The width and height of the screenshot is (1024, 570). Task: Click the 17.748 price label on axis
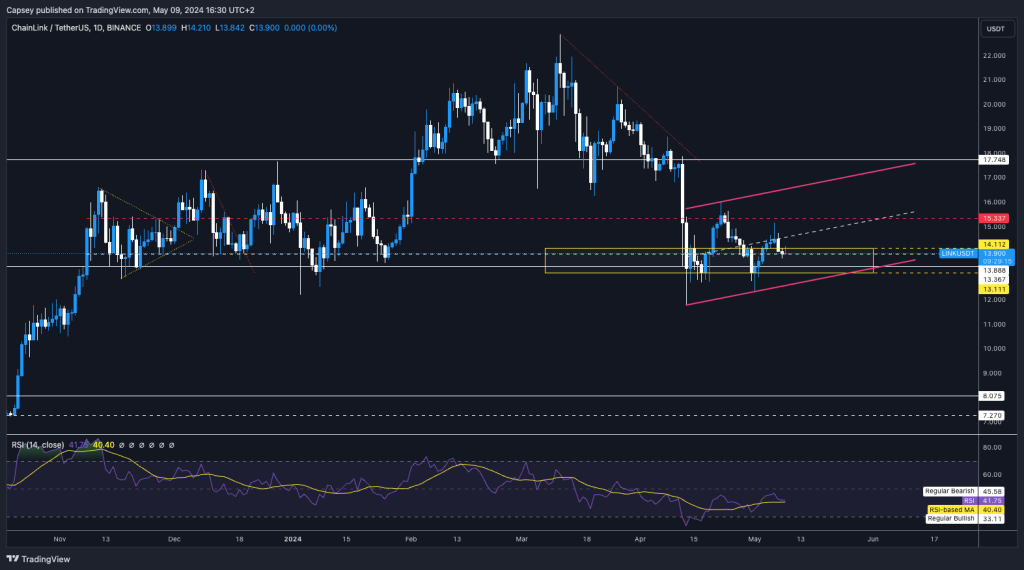[994, 160]
